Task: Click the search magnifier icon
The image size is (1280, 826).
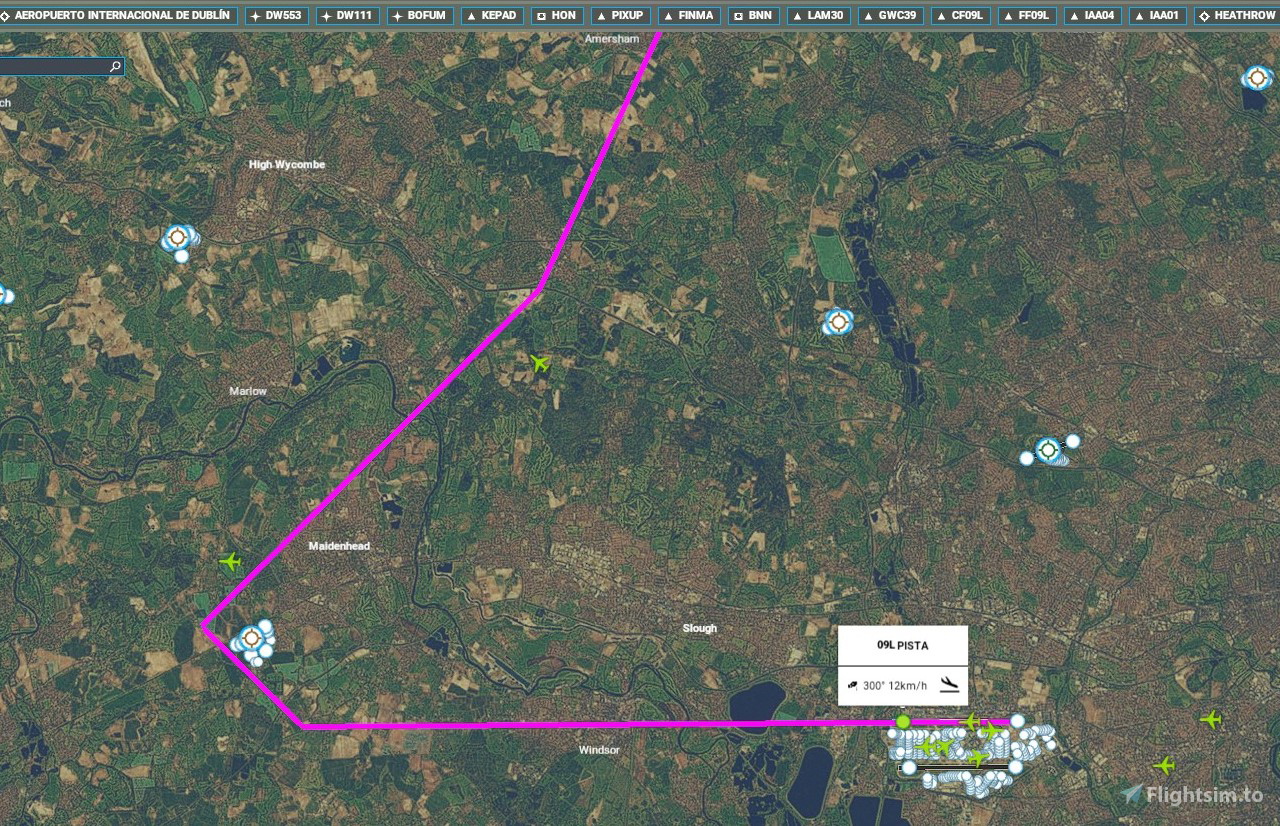Action: pos(115,67)
